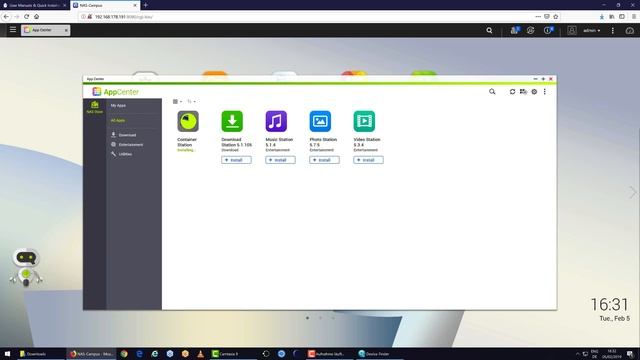Open background tasks icon in QTS bar

click(x=515, y=30)
